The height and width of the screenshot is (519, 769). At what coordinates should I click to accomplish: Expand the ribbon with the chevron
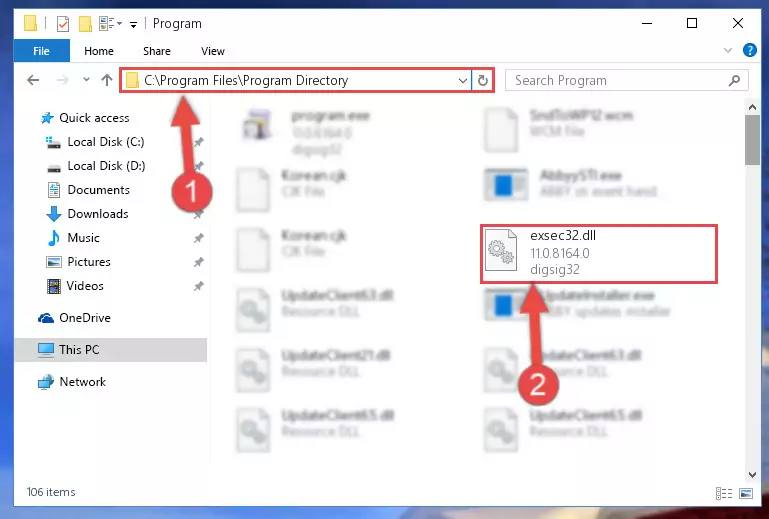[x=728, y=50]
